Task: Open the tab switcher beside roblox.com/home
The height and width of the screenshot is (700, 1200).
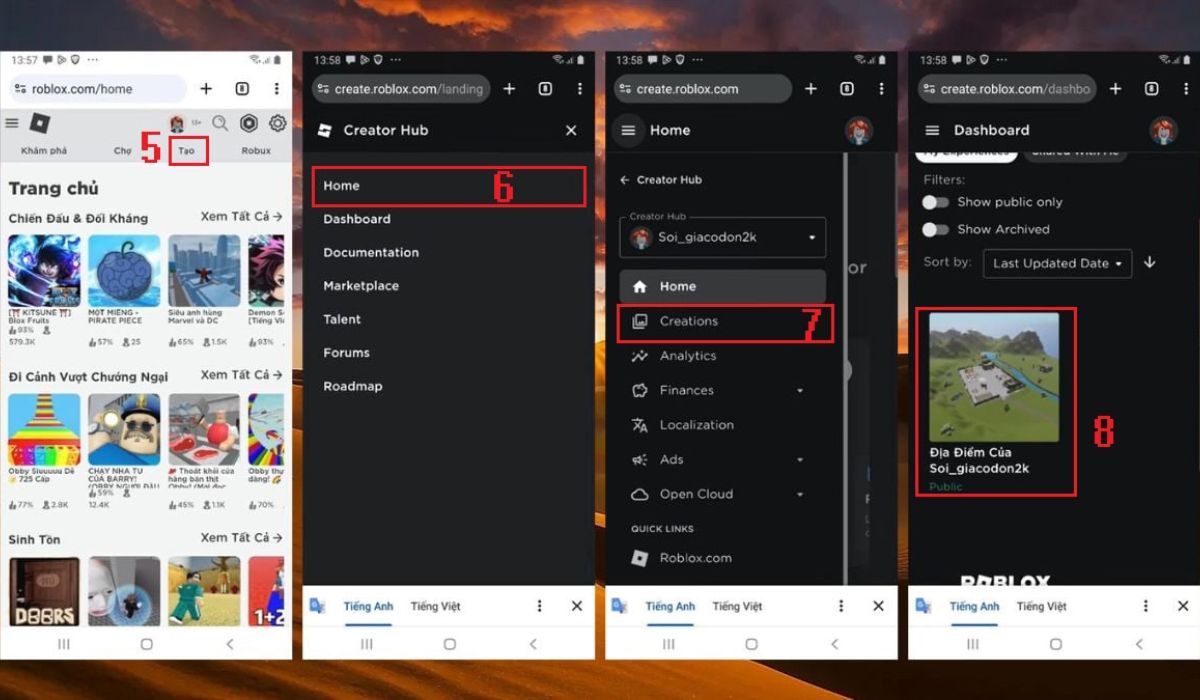Action: pyautogui.click(x=242, y=89)
